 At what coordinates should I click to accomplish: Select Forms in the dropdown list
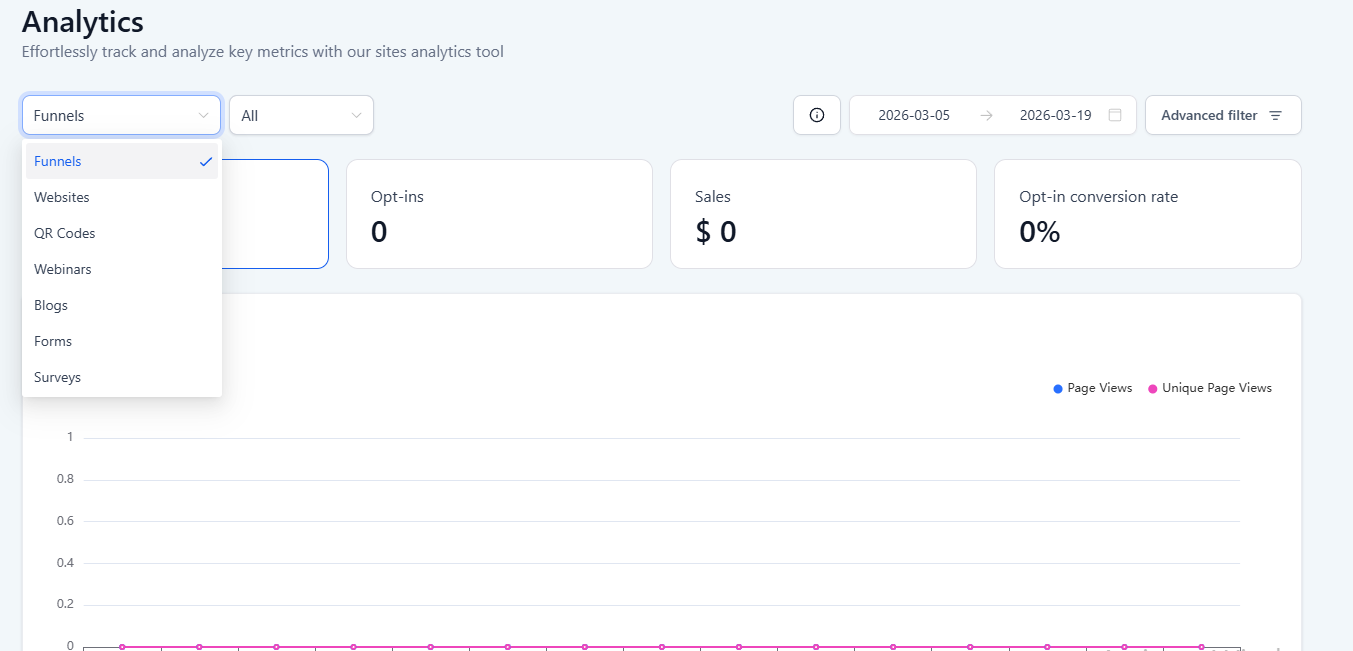click(x=53, y=341)
